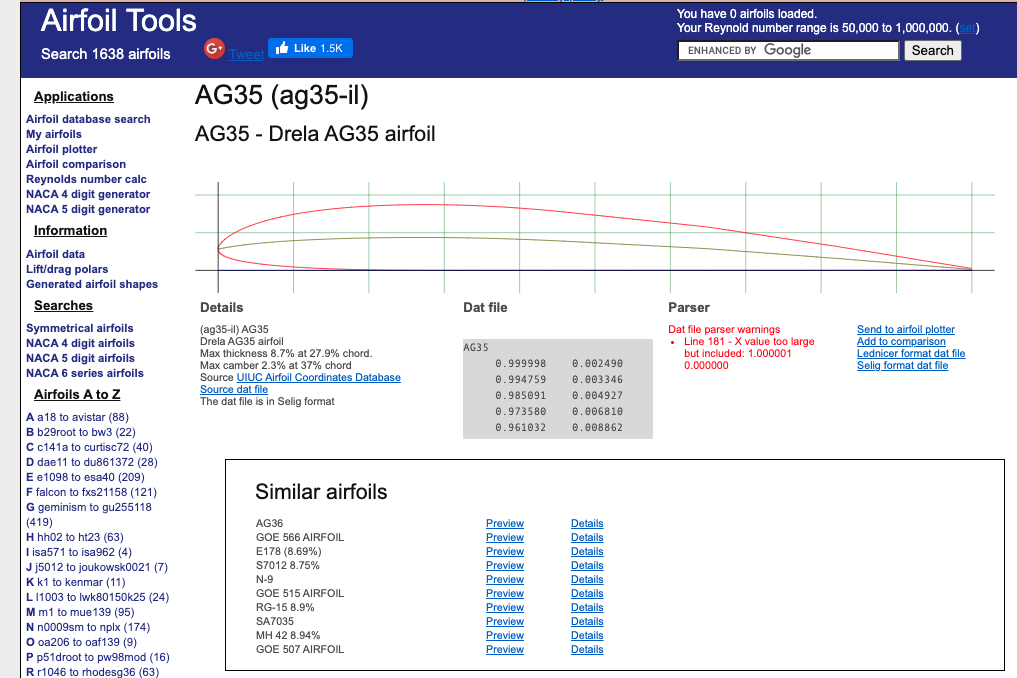This screenshot has height=678, width=1017.
Task: Open the Symmetrical airfoils search
Action: [80, 328]
